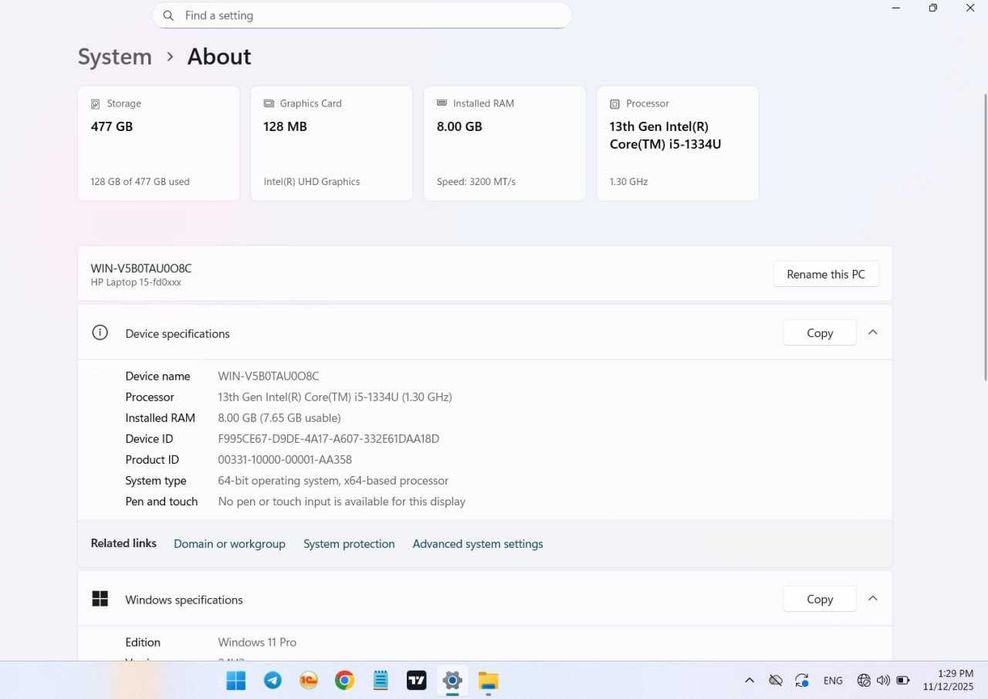Click the Windows 11 Pro edition value
This screenshot has height=699, width=988.
click(x=257, y=642)
